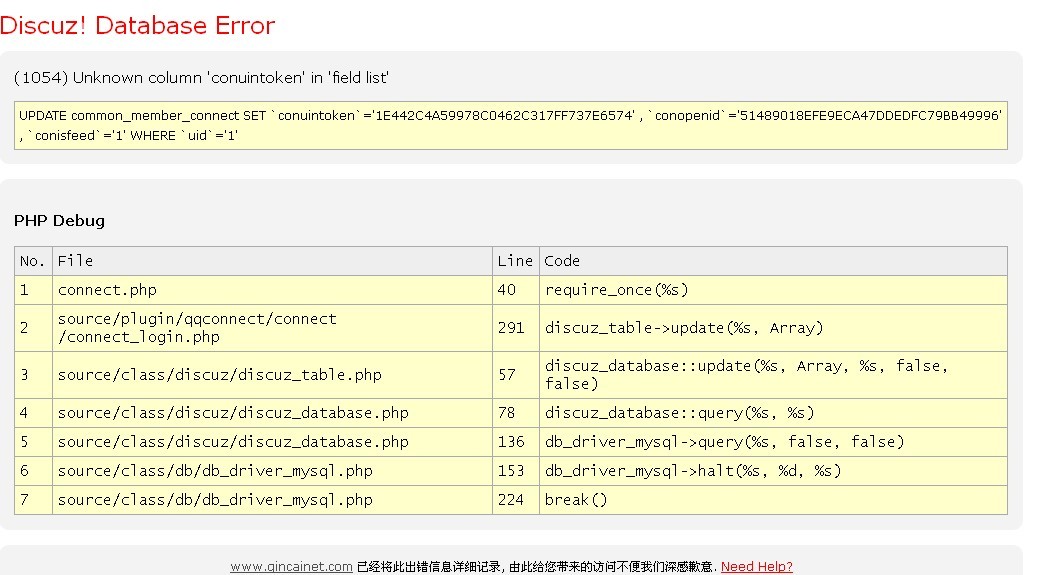Image resolution: width=1060 pixels, height=575 pixels.
Task: Click the 'File' column header
Action: pyautogui.click(x=272, y=261)
